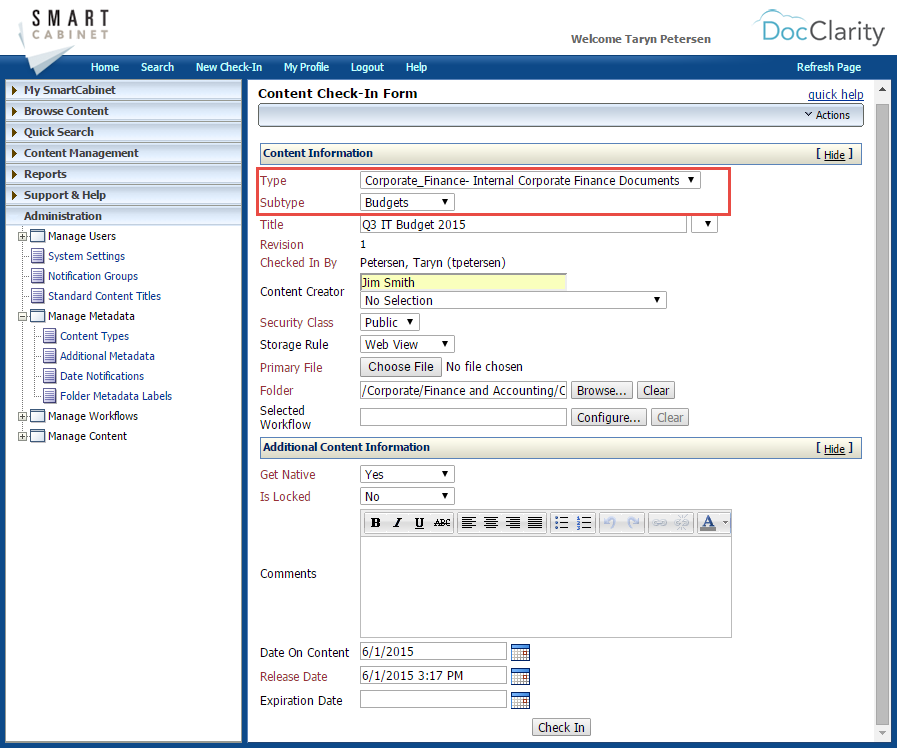897x748 pixels.
Task: Expand the Manage Workflows tree node
Action: point(22,416)
